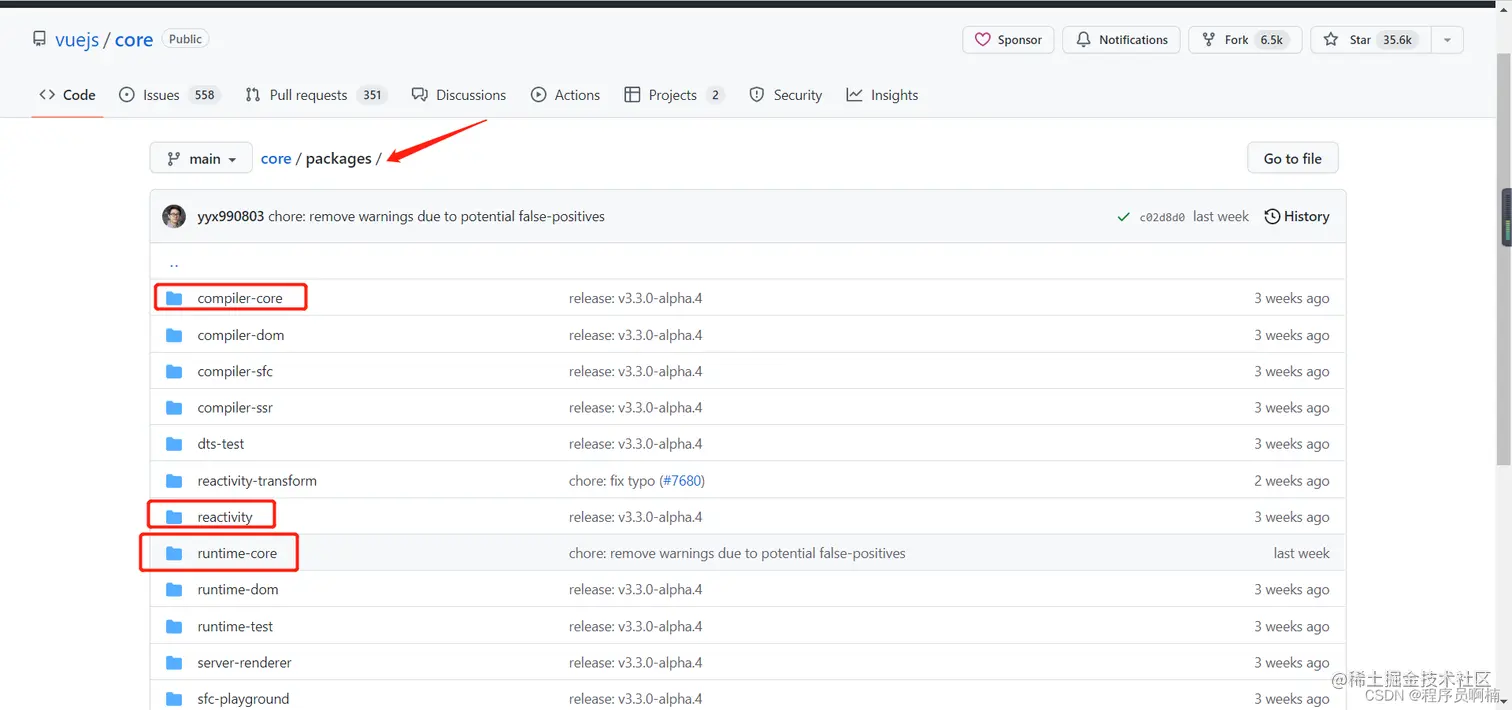
Task: Open the Actions tab
Action: pos(565,95)
